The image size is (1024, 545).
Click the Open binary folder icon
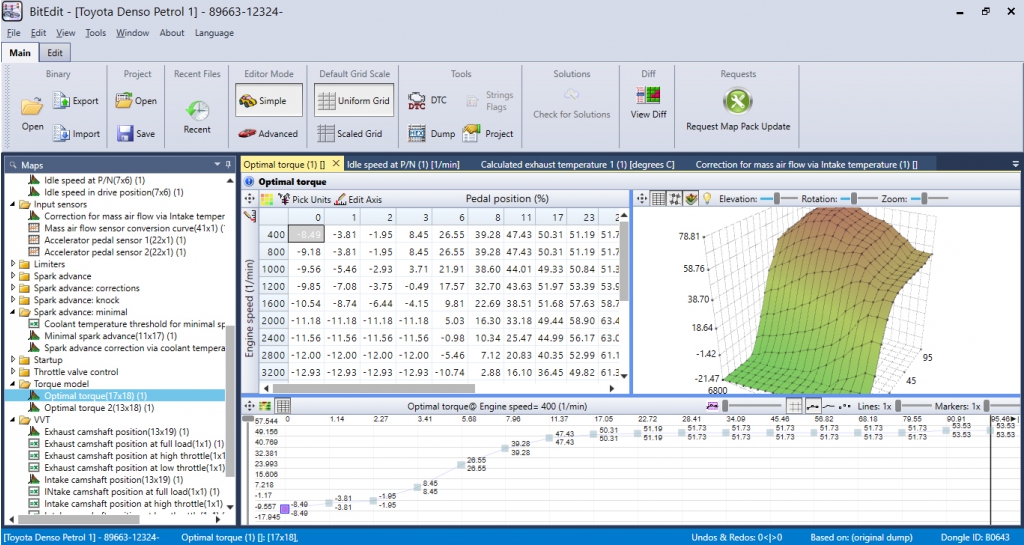coord(32,106)
